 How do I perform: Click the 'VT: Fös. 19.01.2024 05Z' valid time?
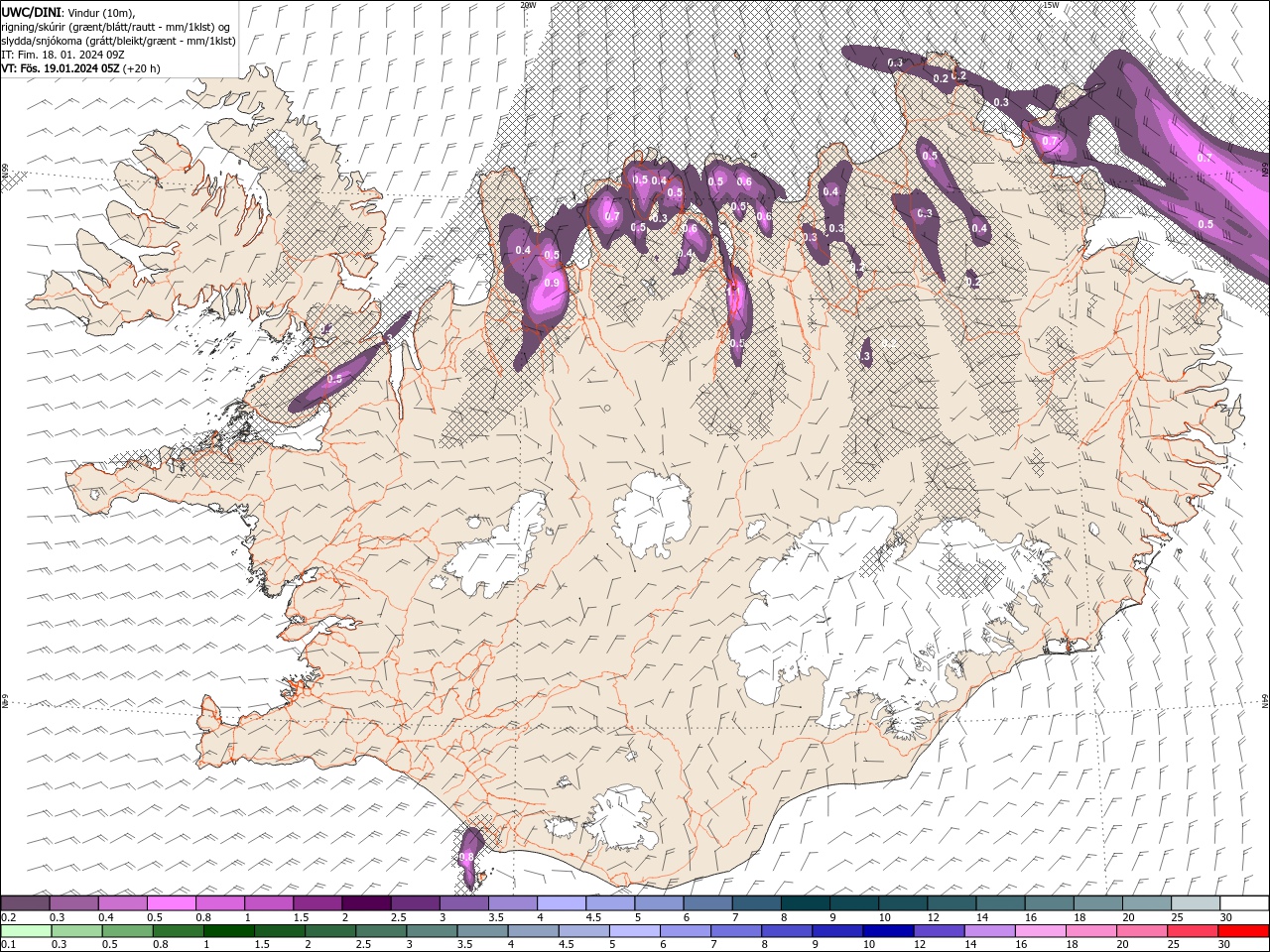point(61,68)
